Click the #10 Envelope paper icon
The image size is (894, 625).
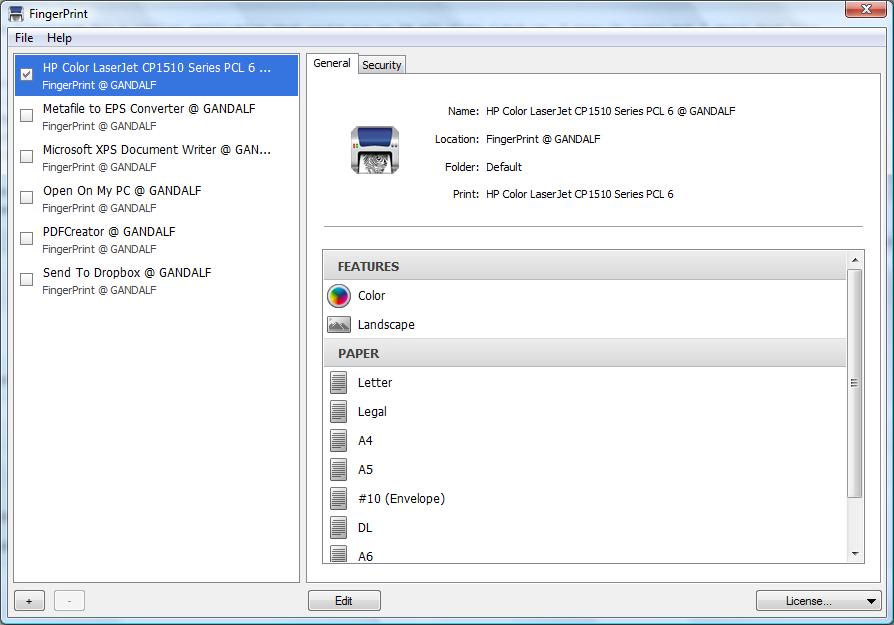point(339,499)
